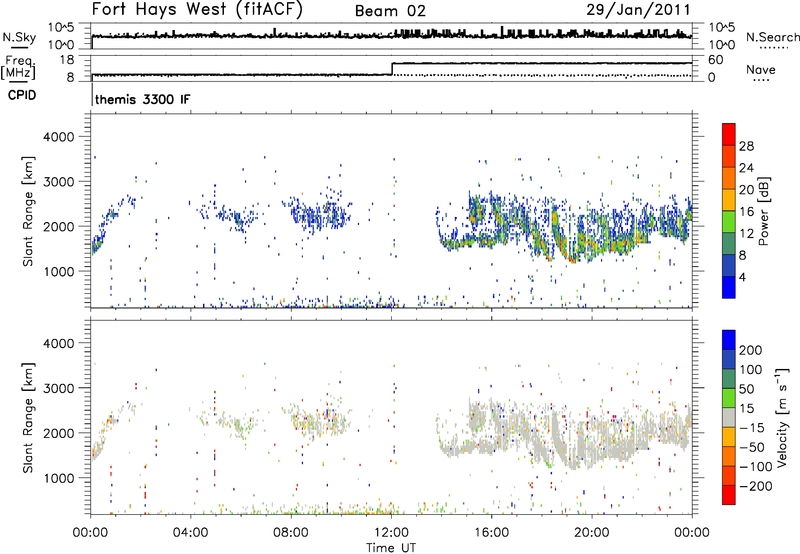Click the '1000' tick on the velocity panel
This screenshot has width=800, height=554.
(58, 478)
